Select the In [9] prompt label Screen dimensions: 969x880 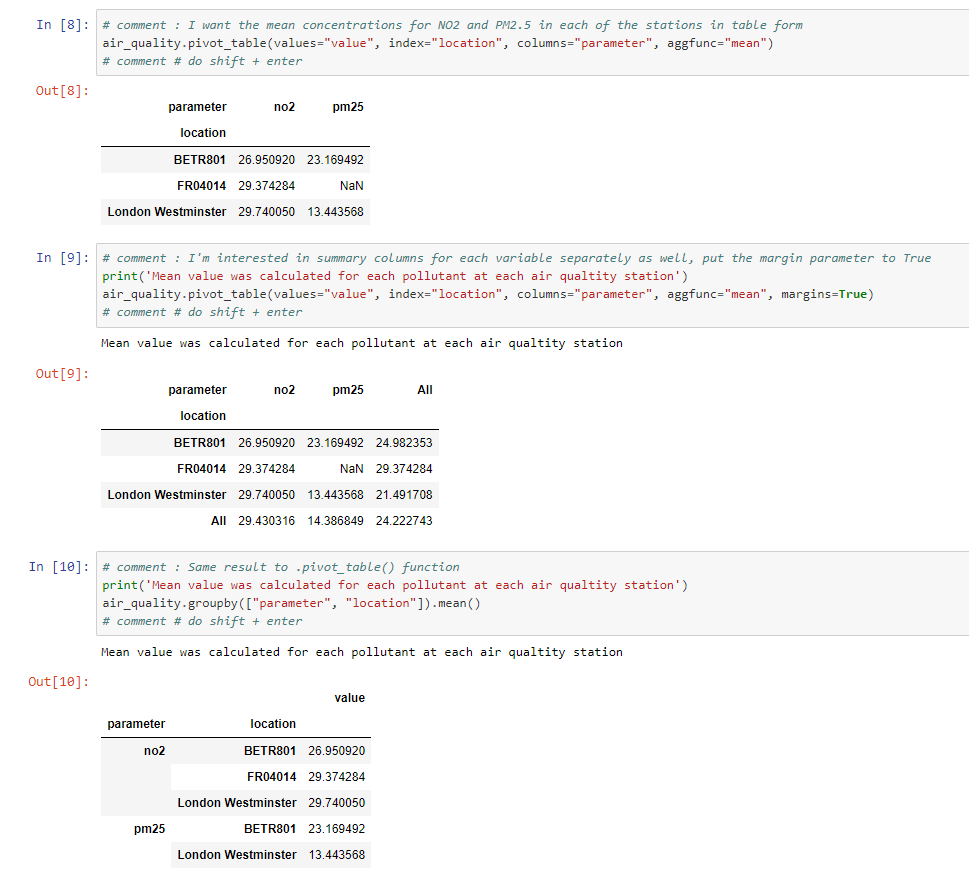tap(62, 258)
